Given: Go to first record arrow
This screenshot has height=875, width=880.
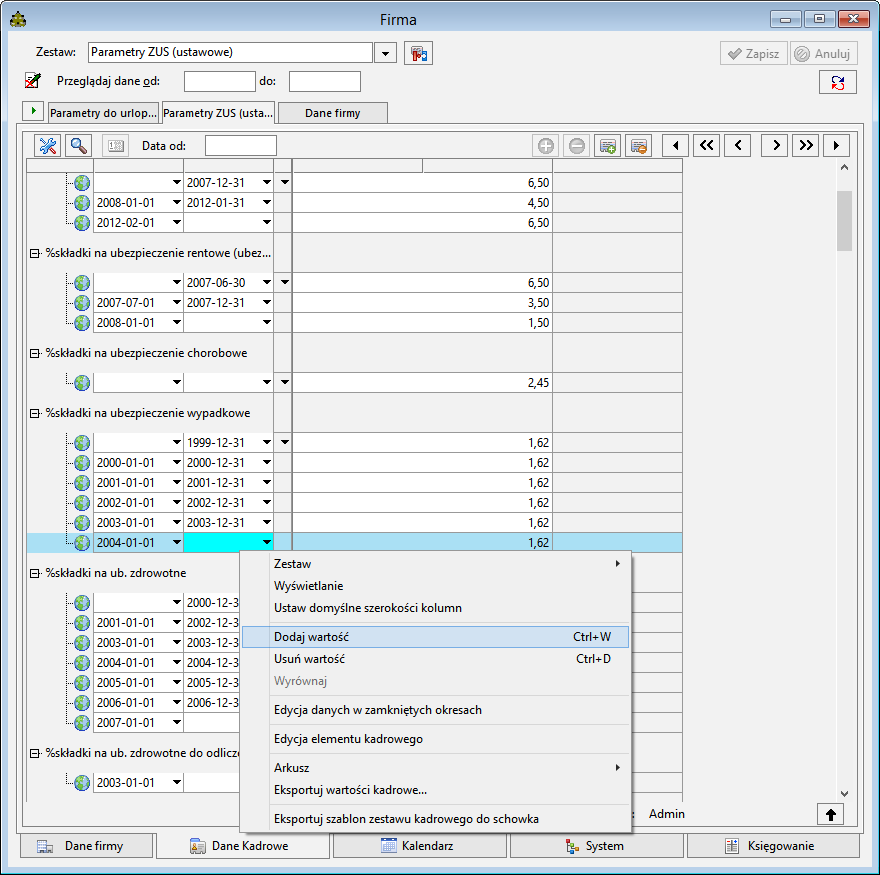Looking at the screenshot, I should [676, 146].
